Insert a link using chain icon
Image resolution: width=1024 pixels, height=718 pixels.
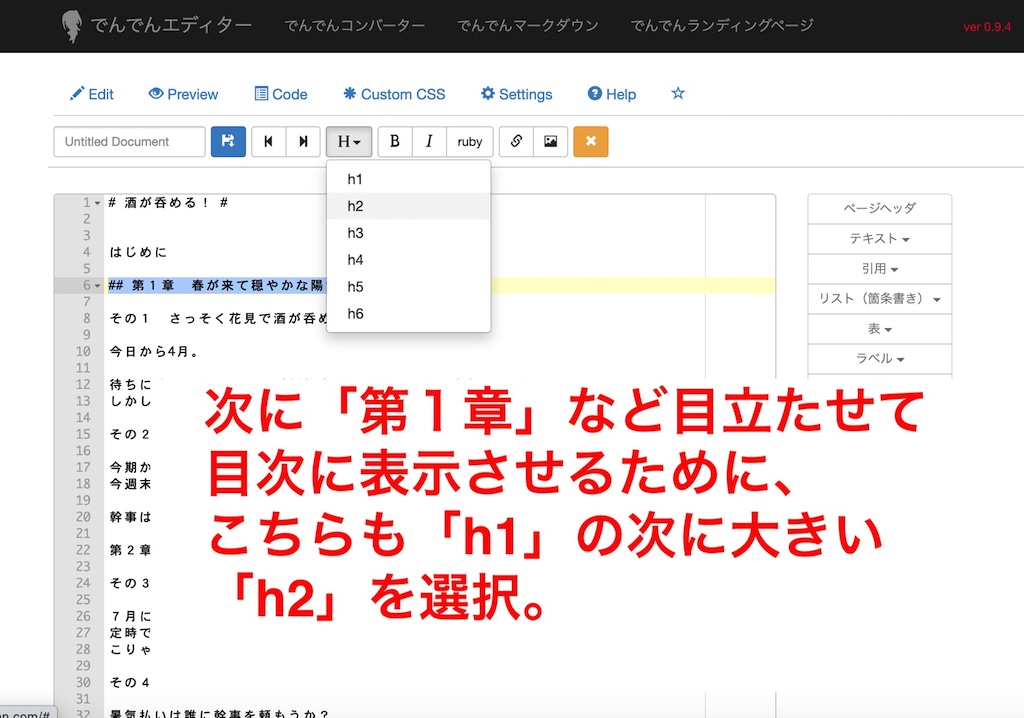click(516, 142)
